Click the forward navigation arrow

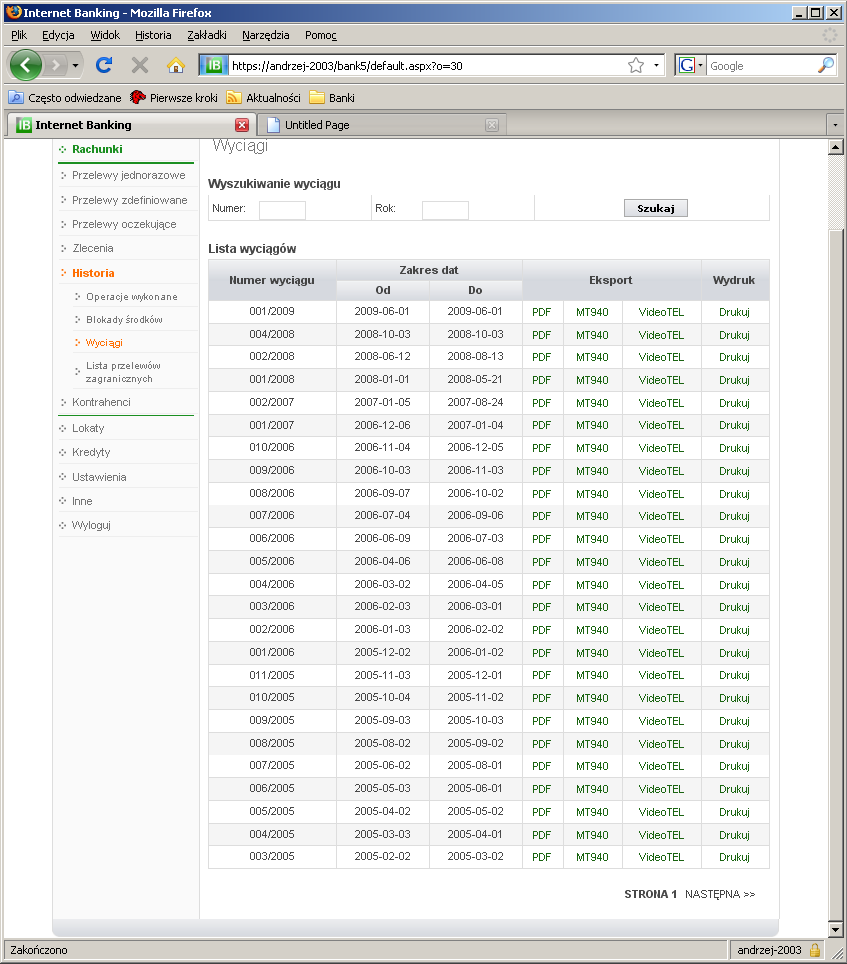[55, 65]
